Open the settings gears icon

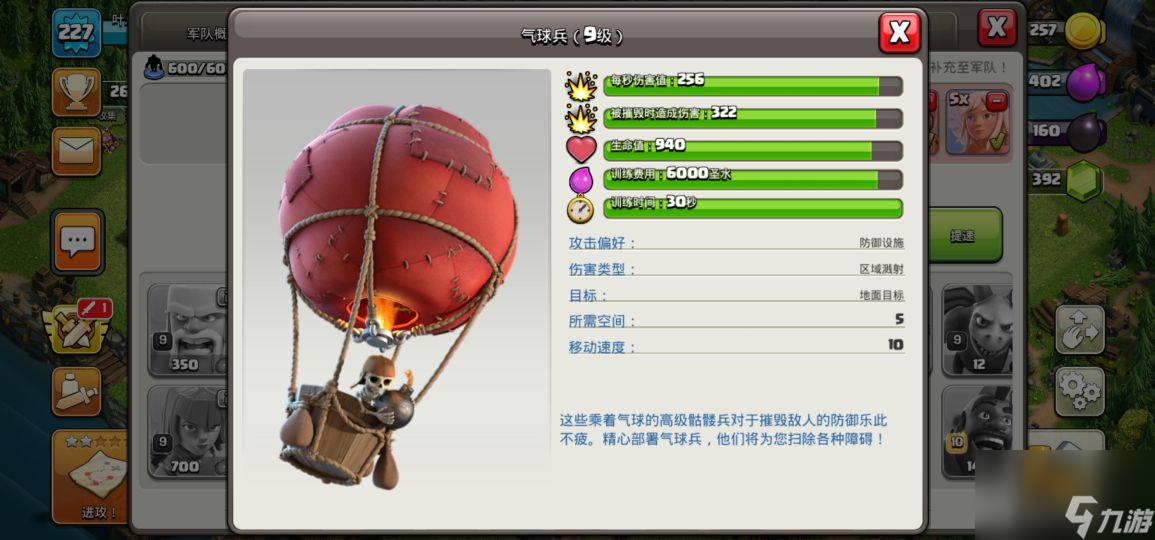coord(1080,391)
